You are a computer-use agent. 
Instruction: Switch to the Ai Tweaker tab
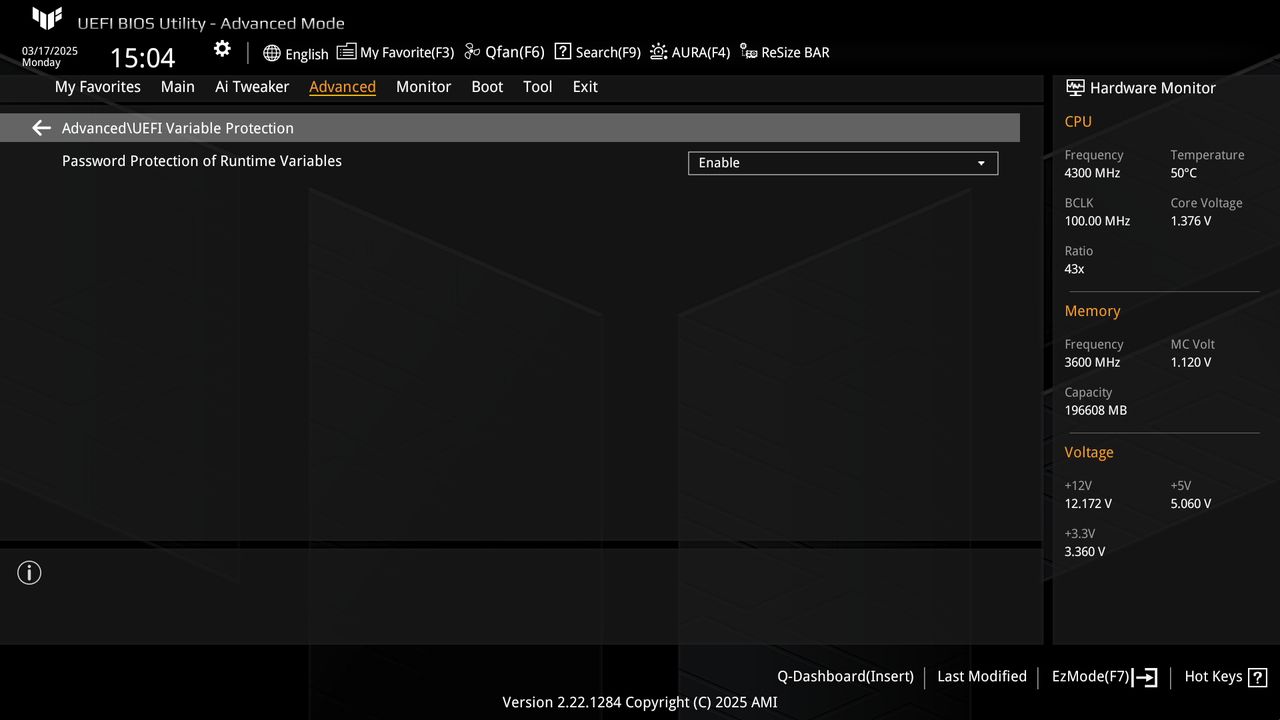tap(252, 87)
